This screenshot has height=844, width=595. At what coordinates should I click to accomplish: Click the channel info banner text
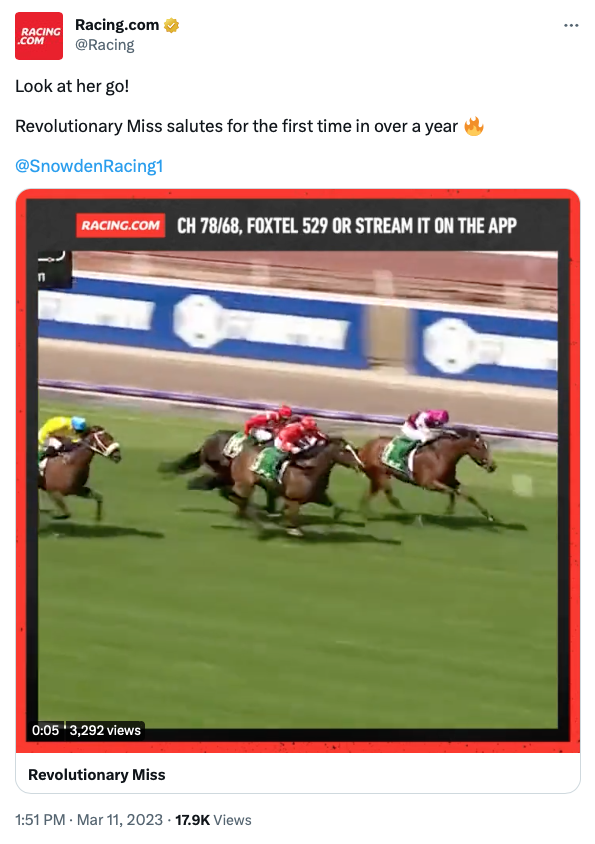tap(347, 226)
